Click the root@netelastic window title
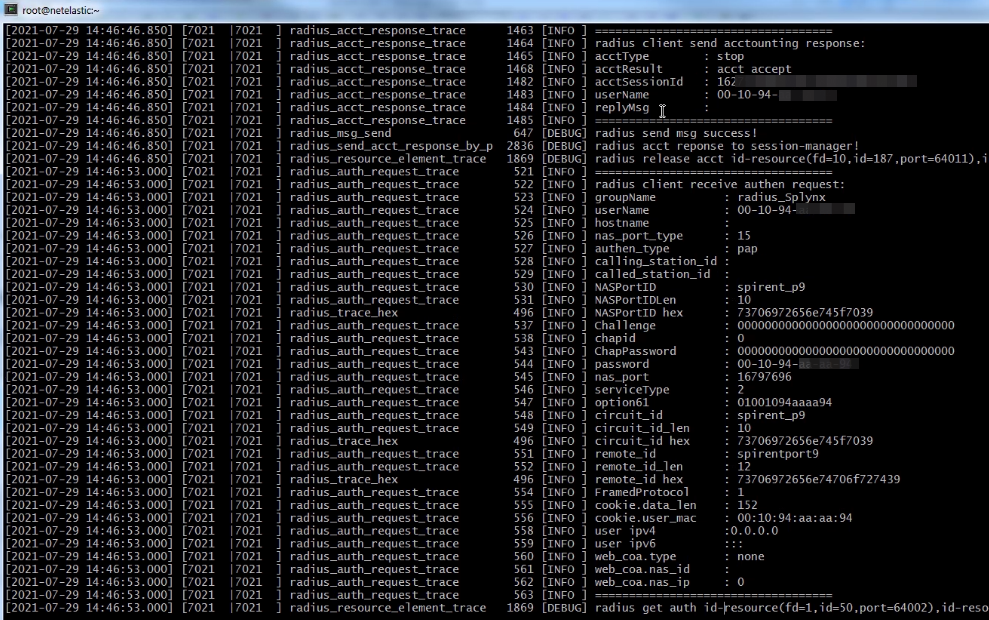Viewport: 989px width, 620px height. pyautogui.click(x=62, y=10)
